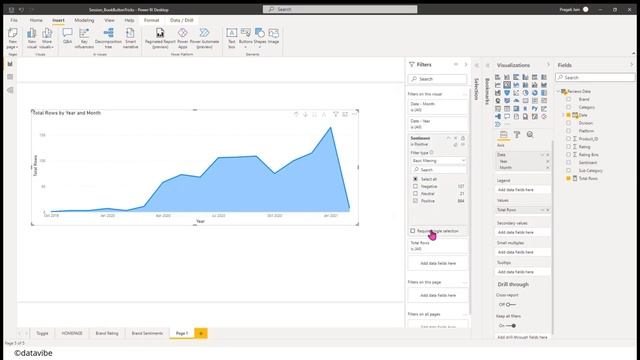Check the Category field
640x360 pixels.
tap(568, 107)
